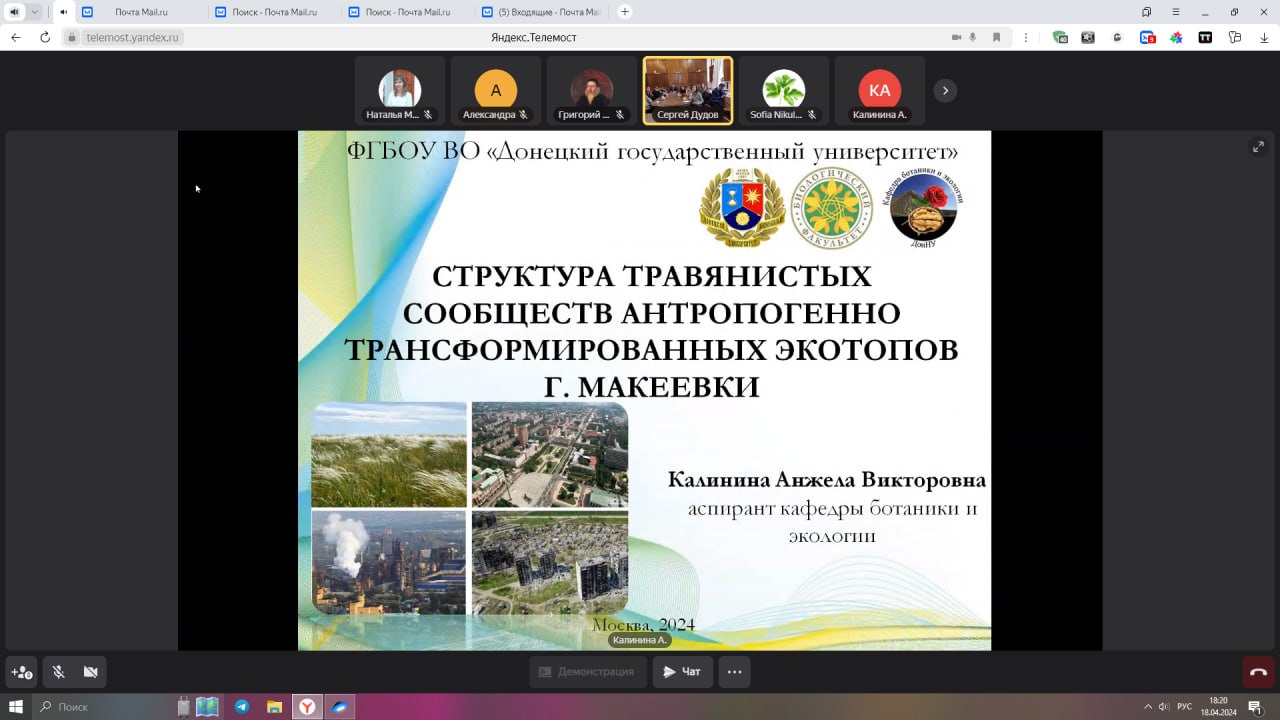
Task: Open the three-dots more options menu
Action: (734, 672)
